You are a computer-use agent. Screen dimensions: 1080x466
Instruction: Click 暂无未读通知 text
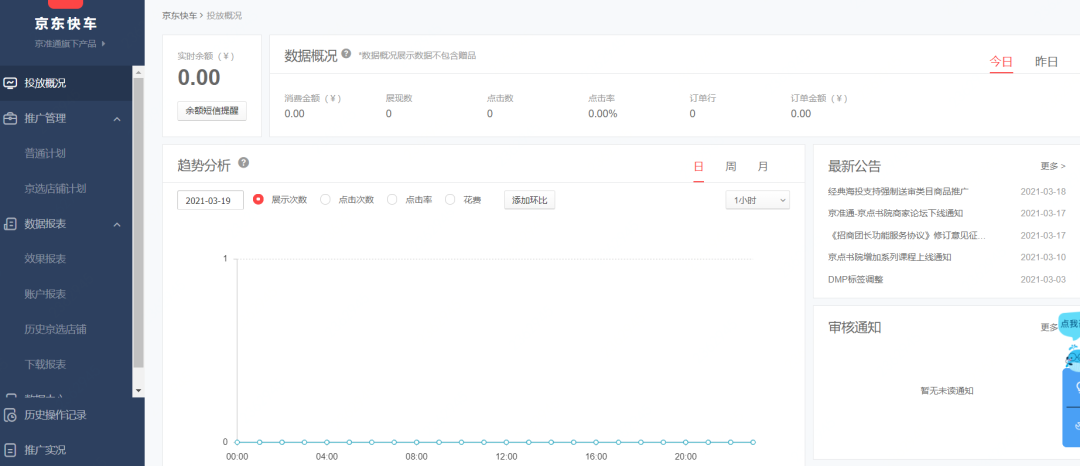pos(946,391)
